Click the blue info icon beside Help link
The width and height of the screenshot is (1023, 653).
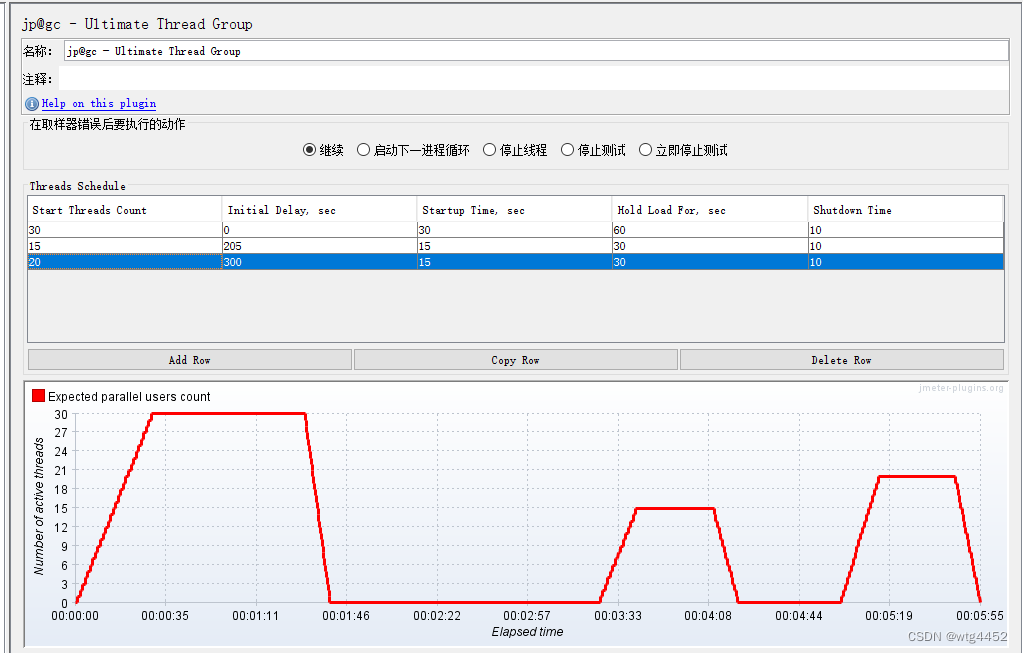pyautogui.click(x=31, y=104)
